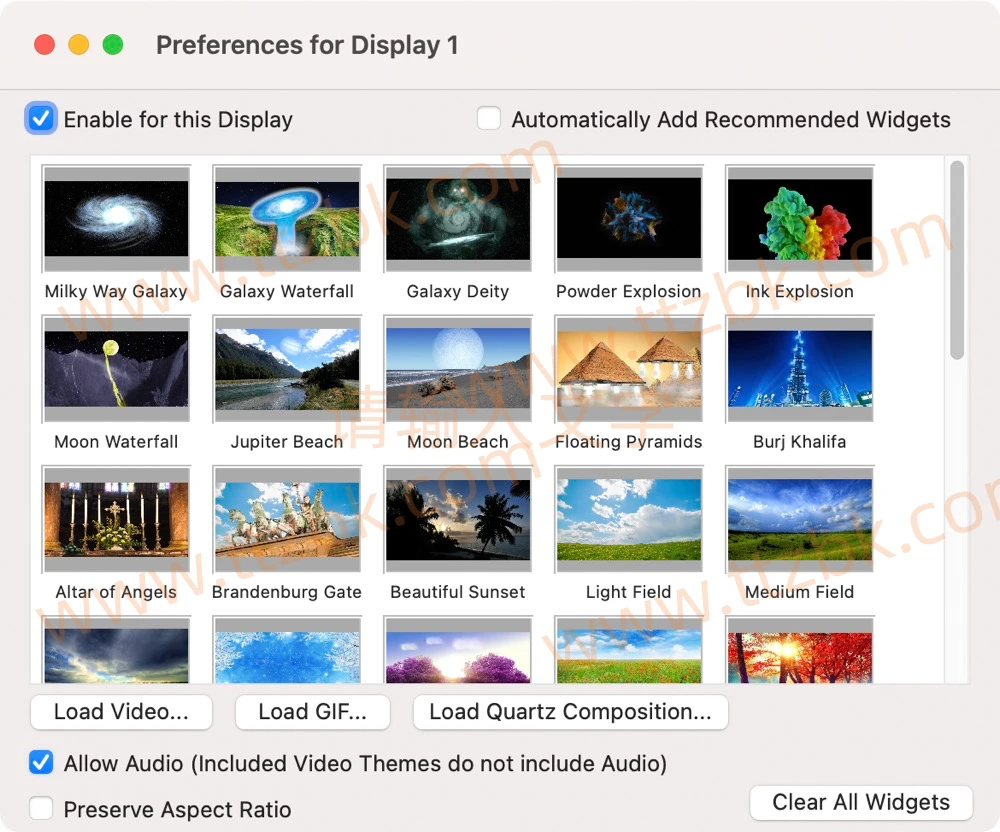Select the Milky Way Galaxy theme thumbnail
This screenshot has width=1000, height=832.
pyautogui.click(x=116, y=219)
